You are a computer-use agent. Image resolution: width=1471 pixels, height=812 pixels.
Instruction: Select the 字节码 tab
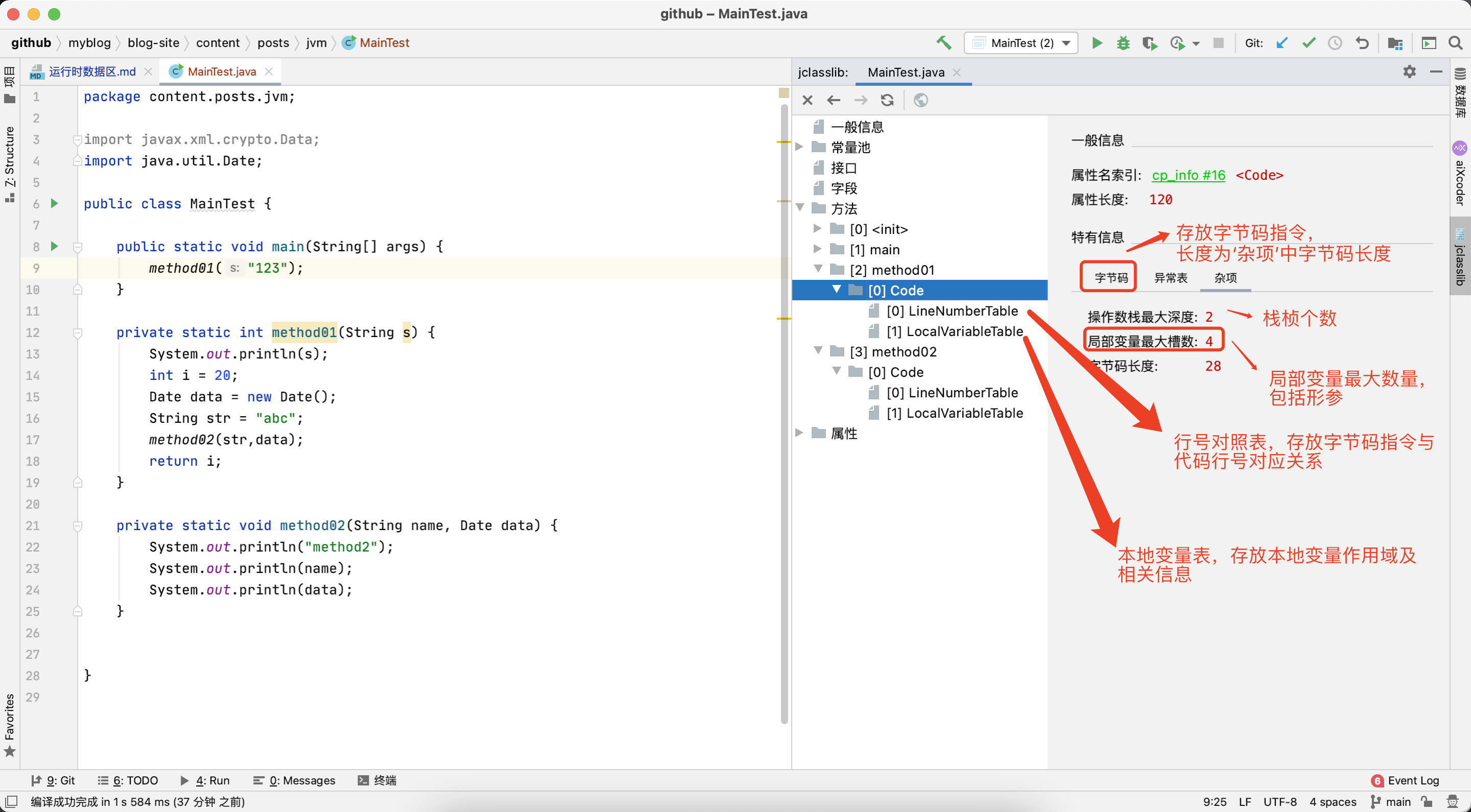pos(1110,277)
